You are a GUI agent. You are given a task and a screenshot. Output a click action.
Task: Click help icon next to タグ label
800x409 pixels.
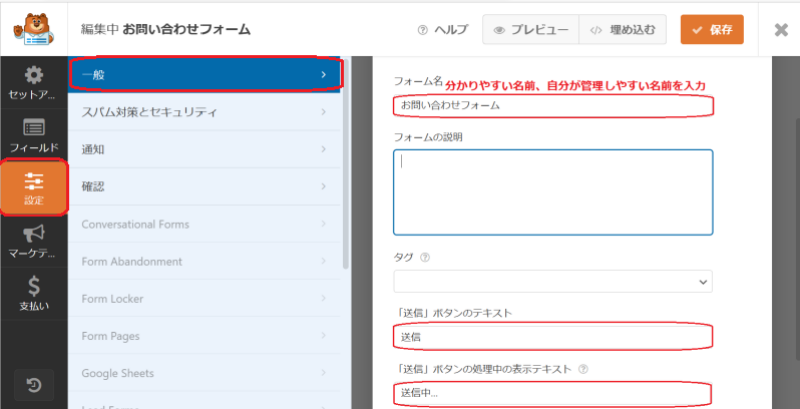[x=424, y=258]
